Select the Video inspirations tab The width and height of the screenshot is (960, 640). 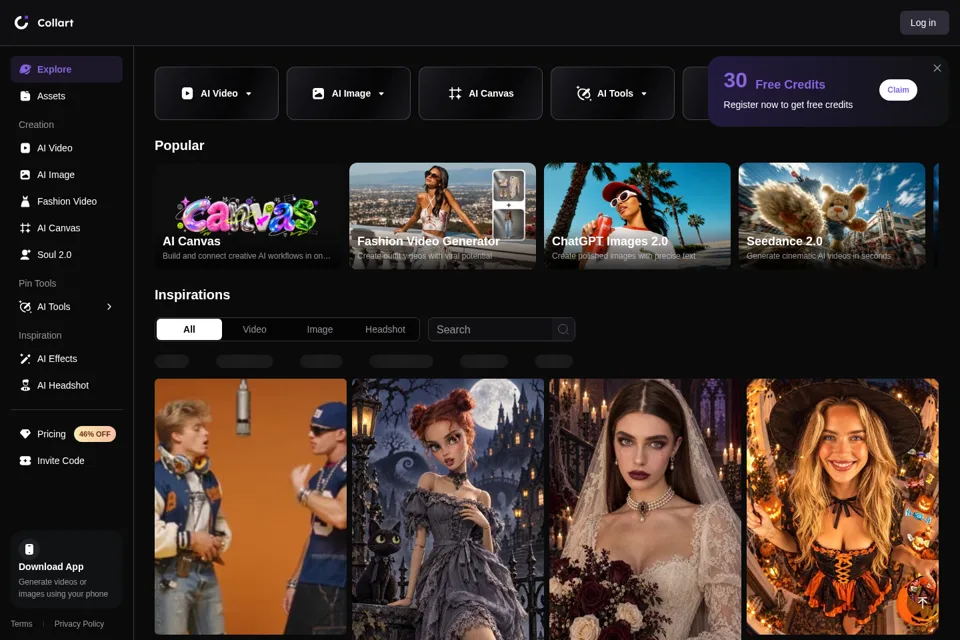tap(254, 329)
